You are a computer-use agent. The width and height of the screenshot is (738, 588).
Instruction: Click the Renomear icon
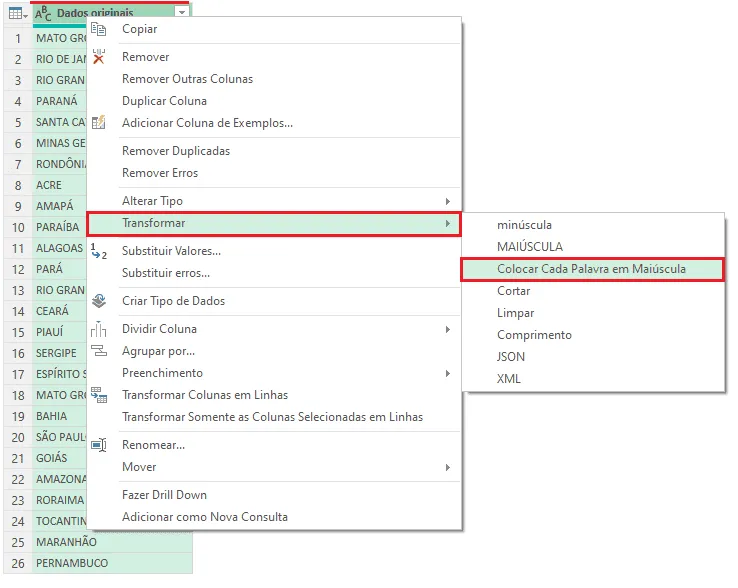click(x=99, y=445)
